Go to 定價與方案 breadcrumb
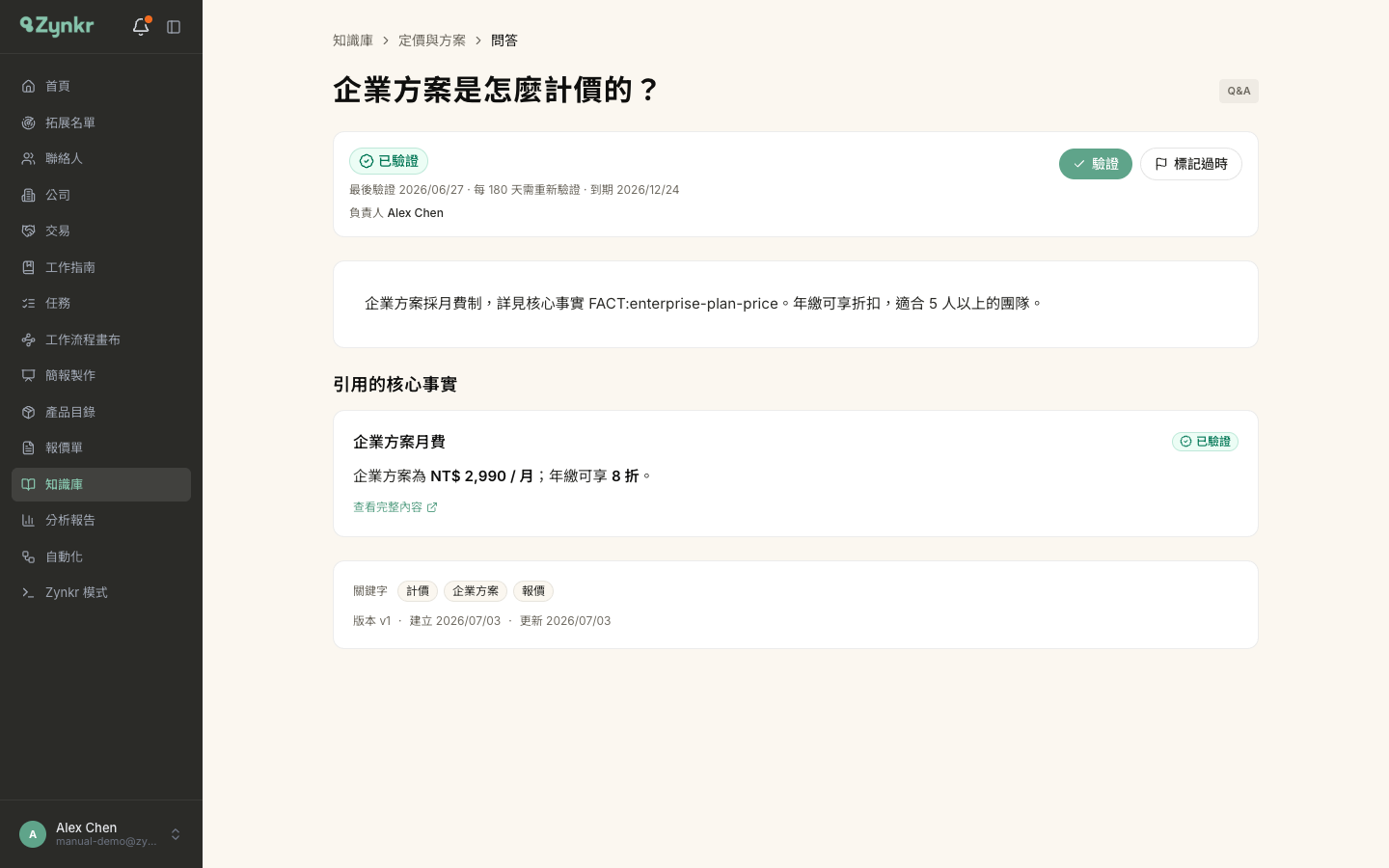Screen dimensions: 1389x868 [432, 41]
